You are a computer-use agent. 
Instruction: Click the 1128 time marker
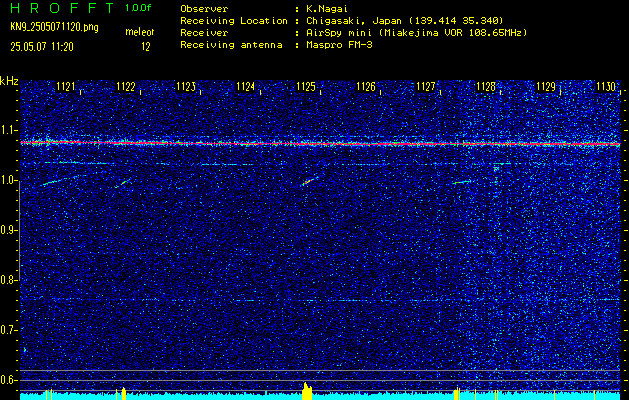[485, 86]
